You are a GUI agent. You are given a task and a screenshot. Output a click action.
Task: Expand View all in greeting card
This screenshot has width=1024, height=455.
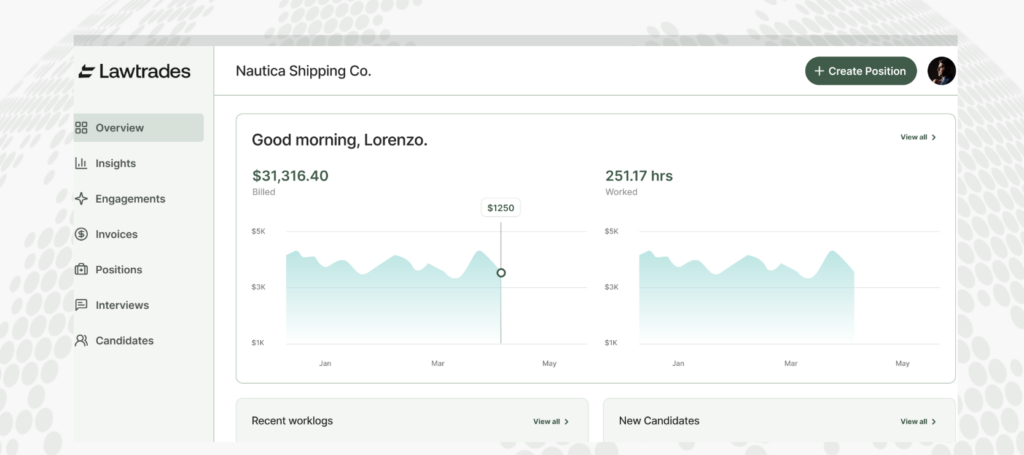pos(918,137)
